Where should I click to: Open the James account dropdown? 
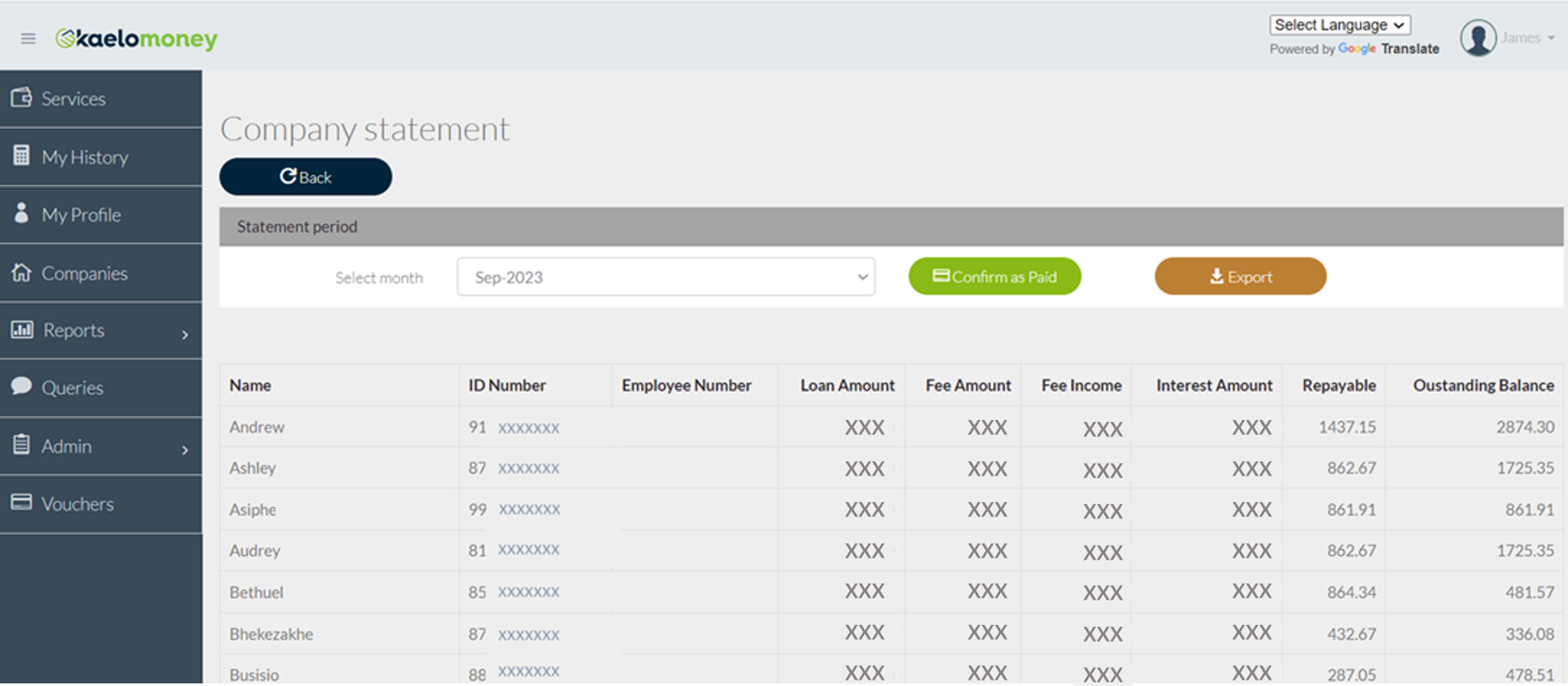[1528, 38]
